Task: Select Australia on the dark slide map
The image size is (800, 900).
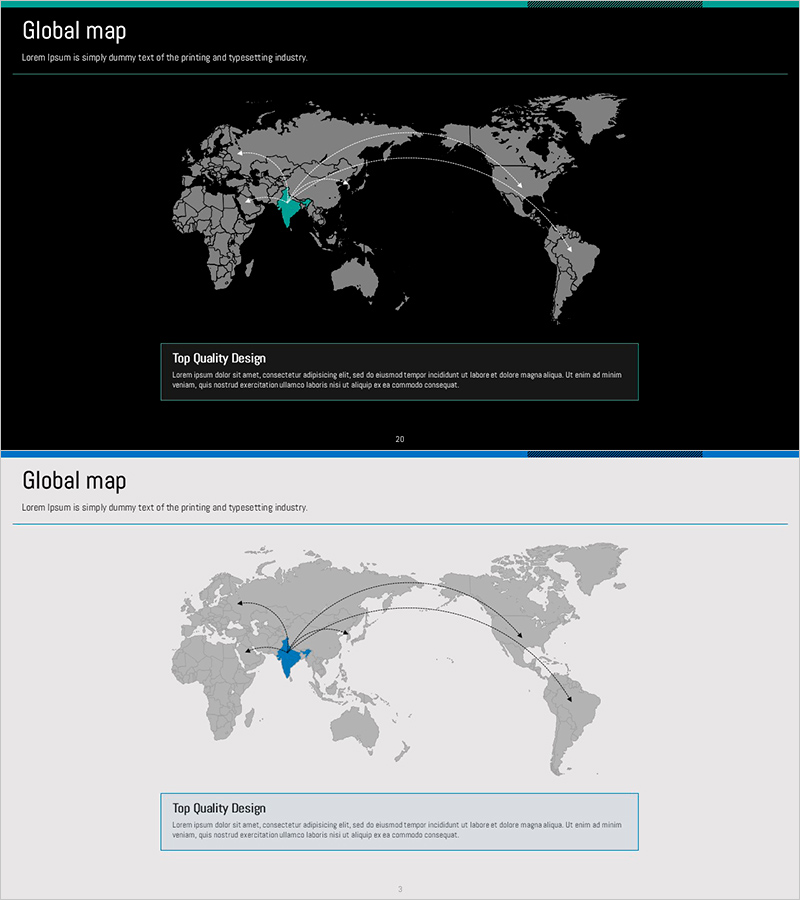Action: [x=357, y=274]
